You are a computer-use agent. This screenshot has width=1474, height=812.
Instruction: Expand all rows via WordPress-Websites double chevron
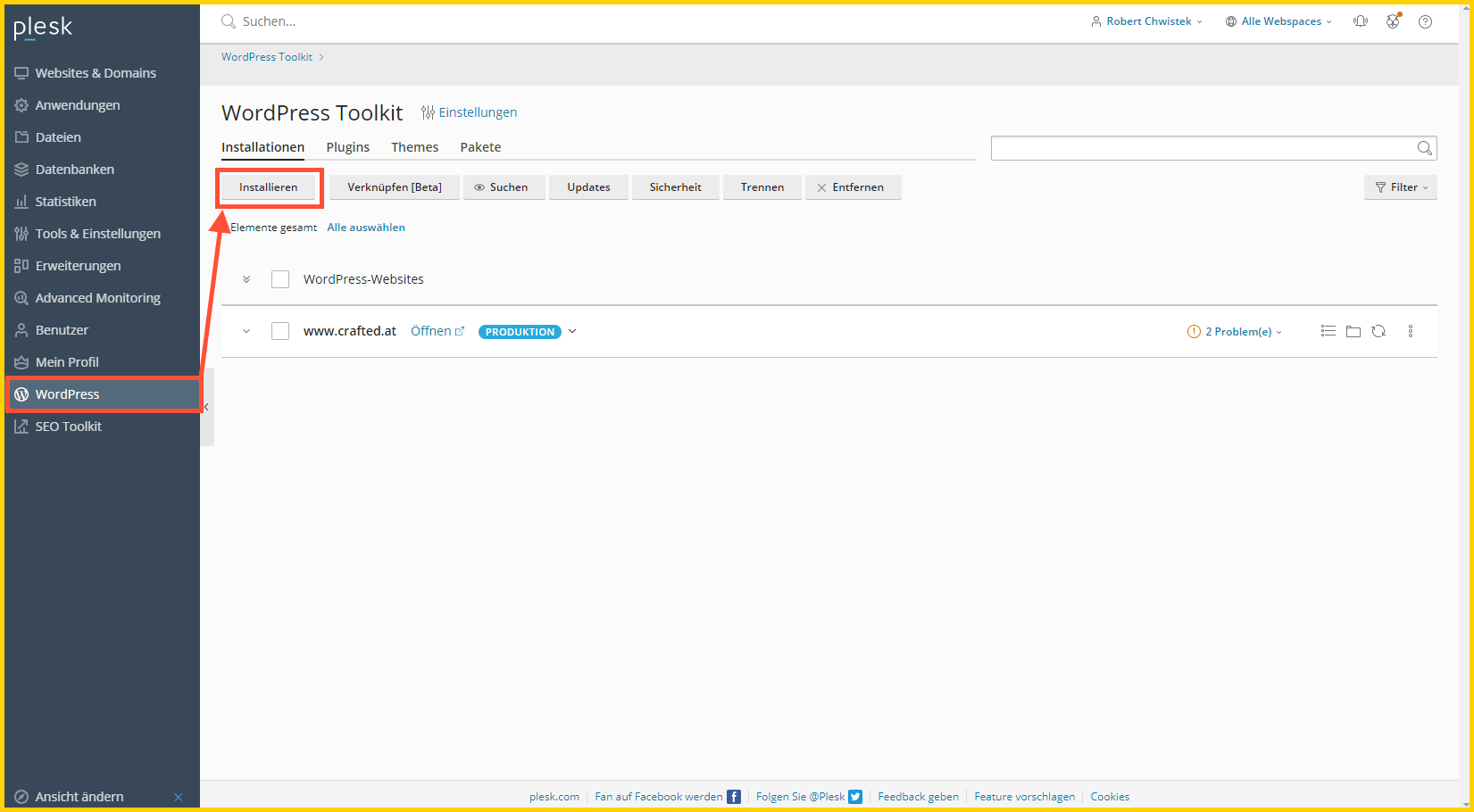click(x=246, y=279)
